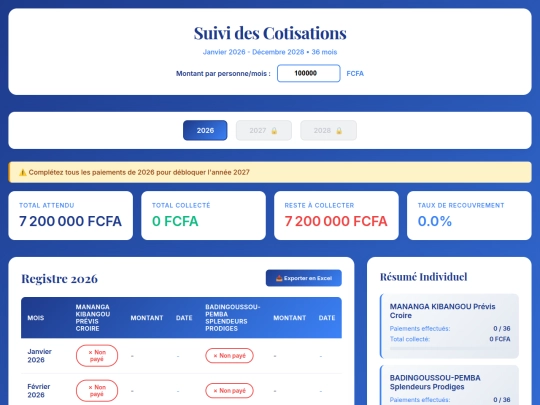Click the Janvier 2026 - Décembre 2028 subtitle
This screenshot has height=405, width=540.
tap(270, 52)
